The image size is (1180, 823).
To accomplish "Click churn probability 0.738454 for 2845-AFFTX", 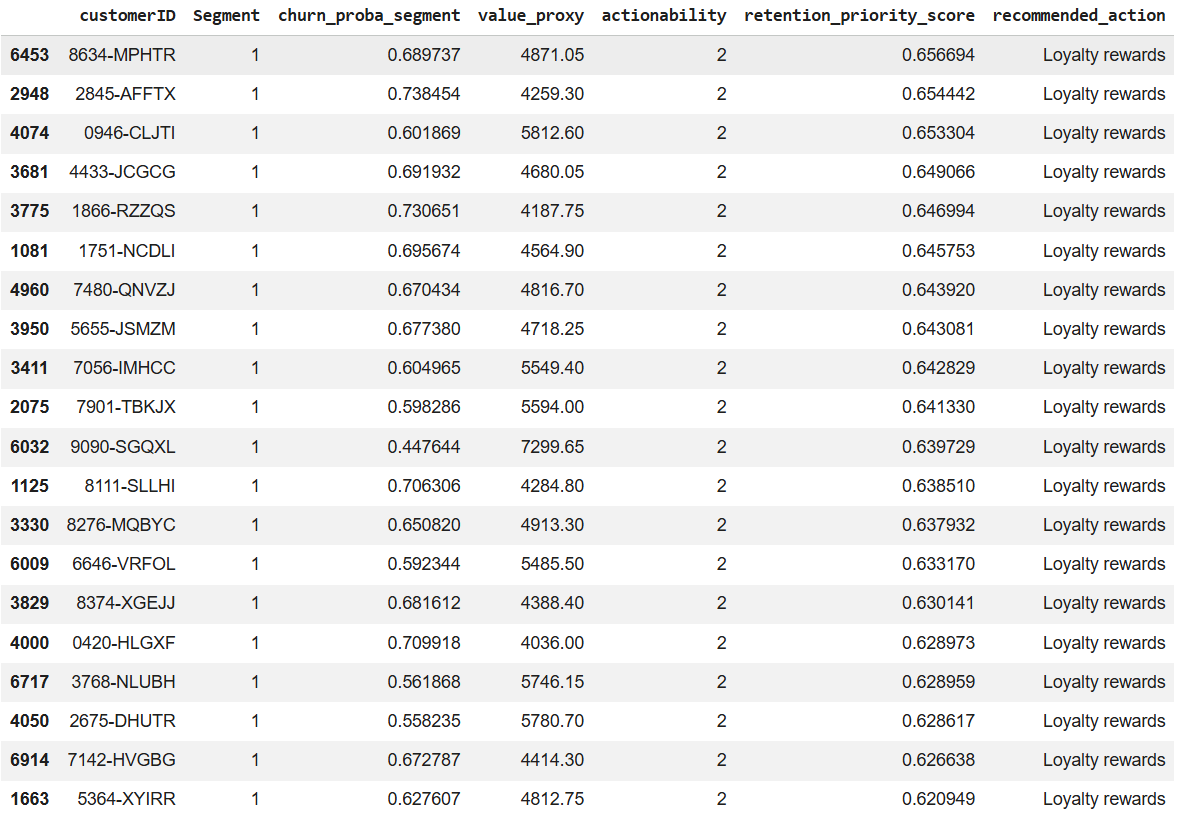I will (430, 94).
